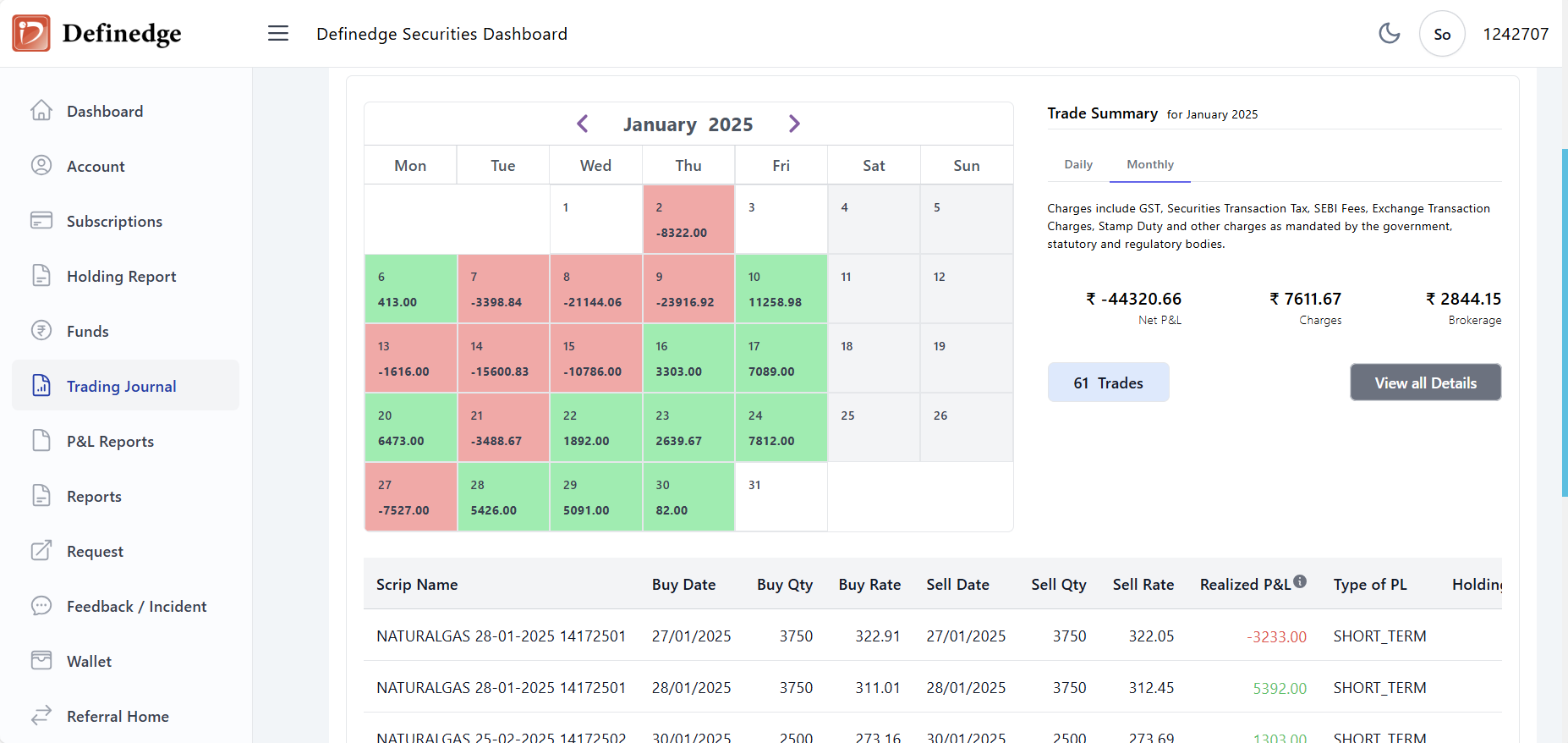Open Referral Home sidebar link

(125, 716)
